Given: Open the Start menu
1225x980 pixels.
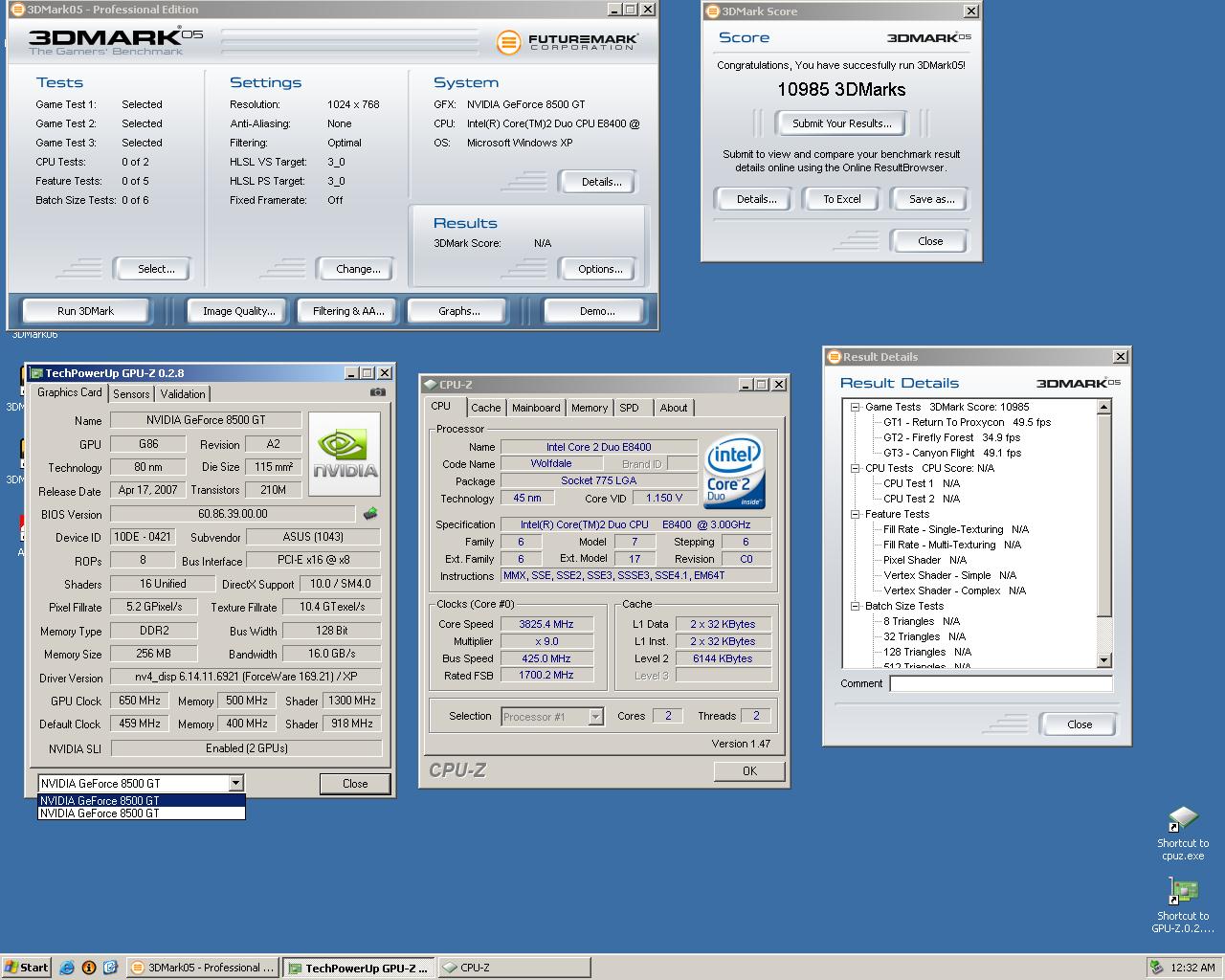Looking at the screenshot, I should click(26, 968).
